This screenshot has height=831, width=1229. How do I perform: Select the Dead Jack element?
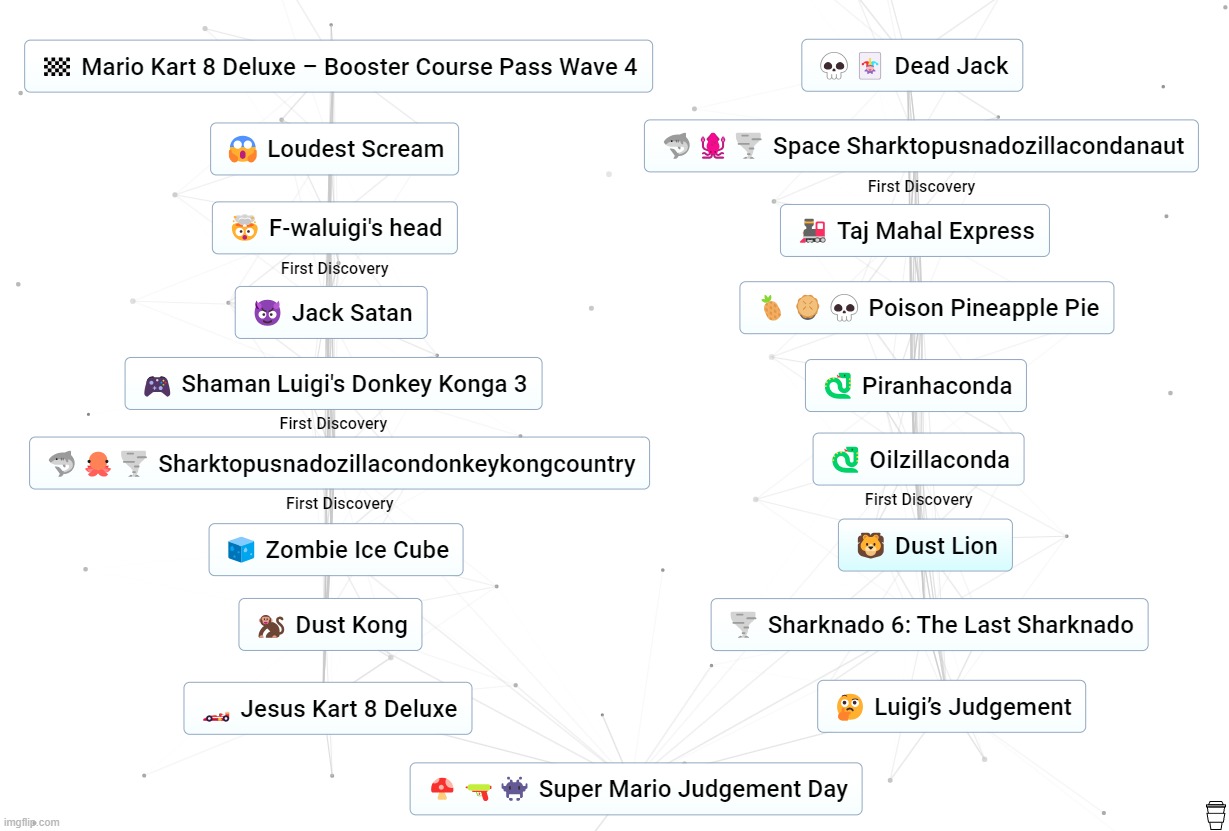point(912,66)
